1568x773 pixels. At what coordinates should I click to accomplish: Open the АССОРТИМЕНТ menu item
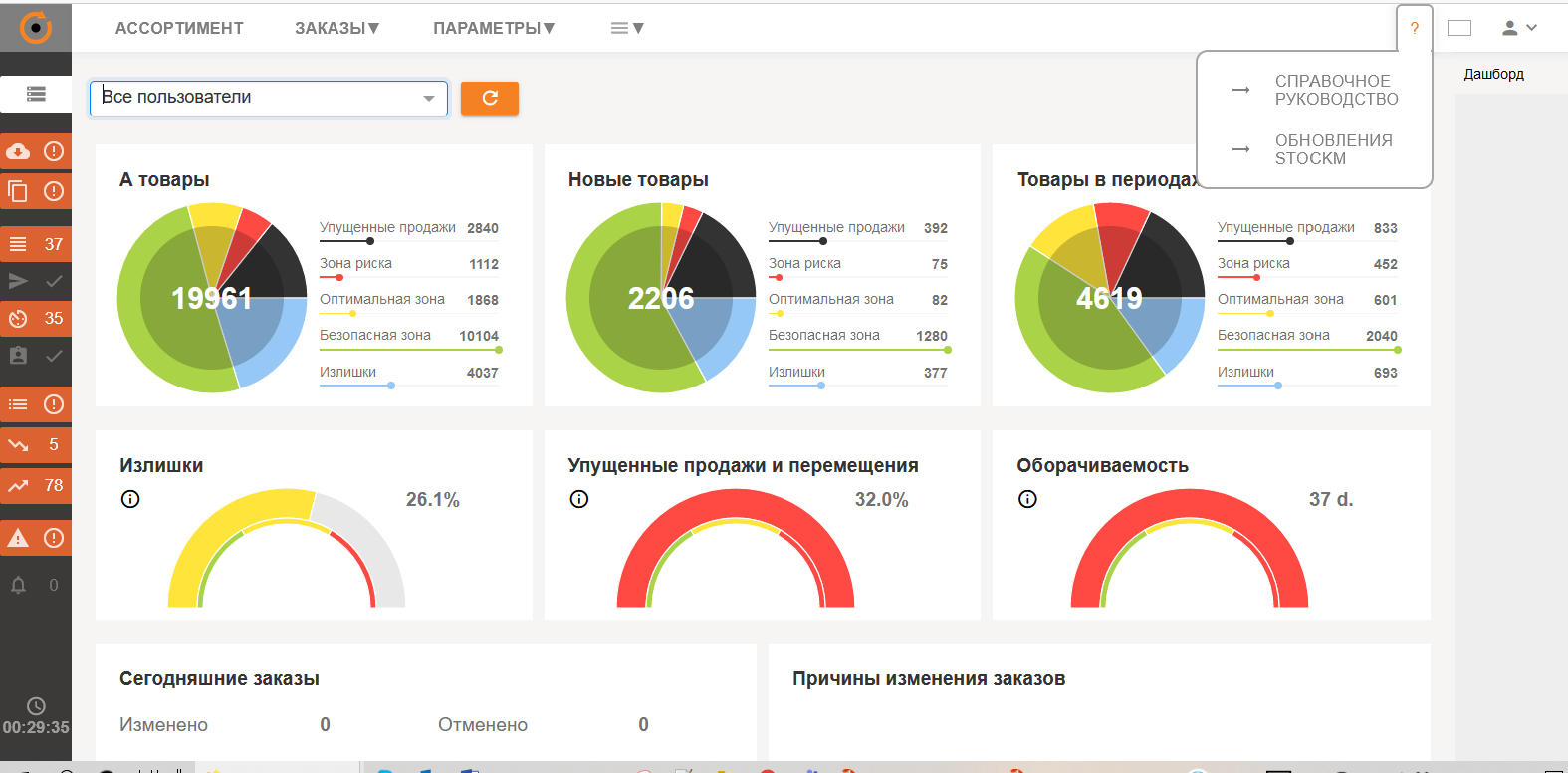(179, 28)
